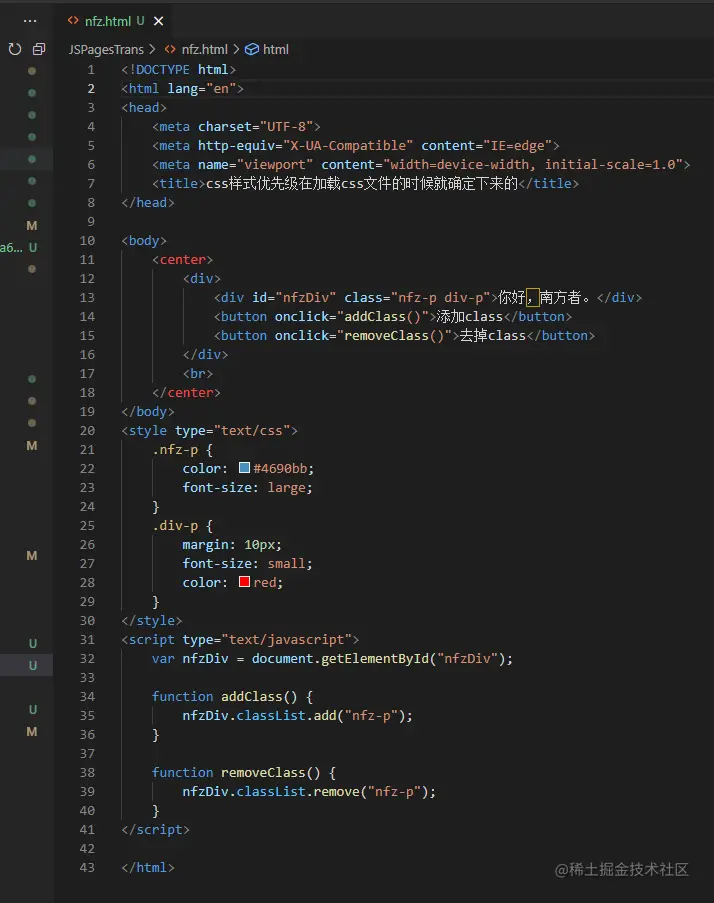This screenshot has height=903, width=714.
Task: Click 'small' font-size value on line 27
Action: [x=286, y=564]
